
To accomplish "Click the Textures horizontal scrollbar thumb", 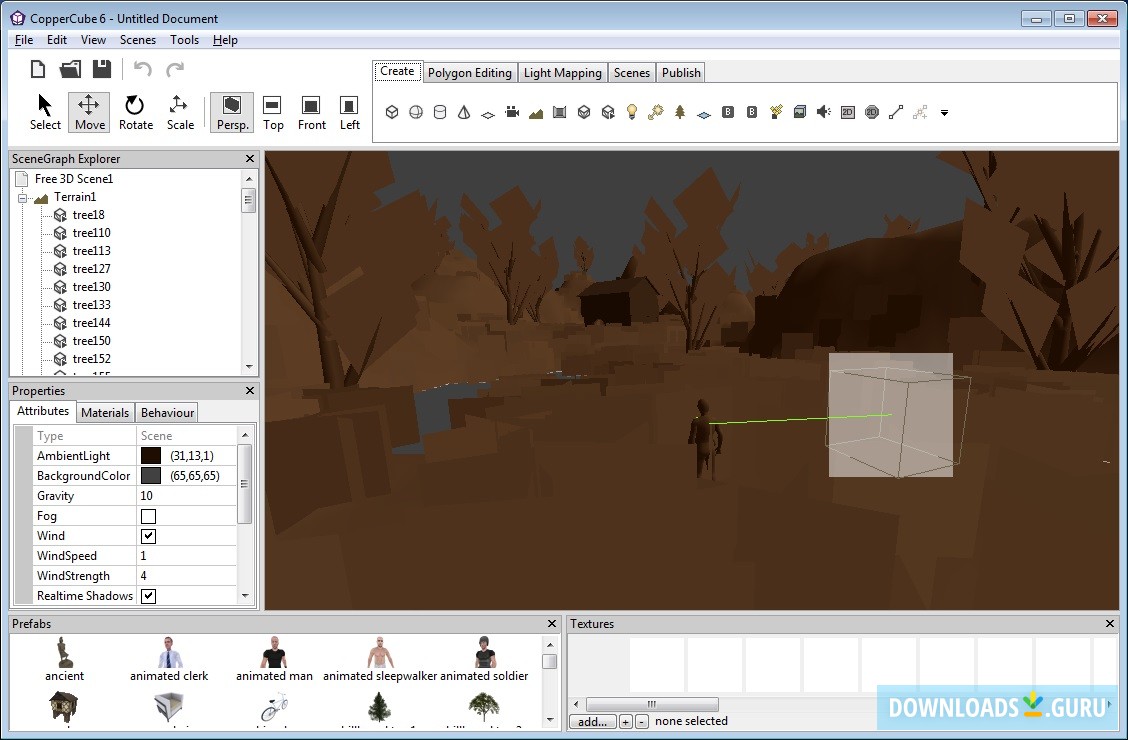I will point(652,704).
